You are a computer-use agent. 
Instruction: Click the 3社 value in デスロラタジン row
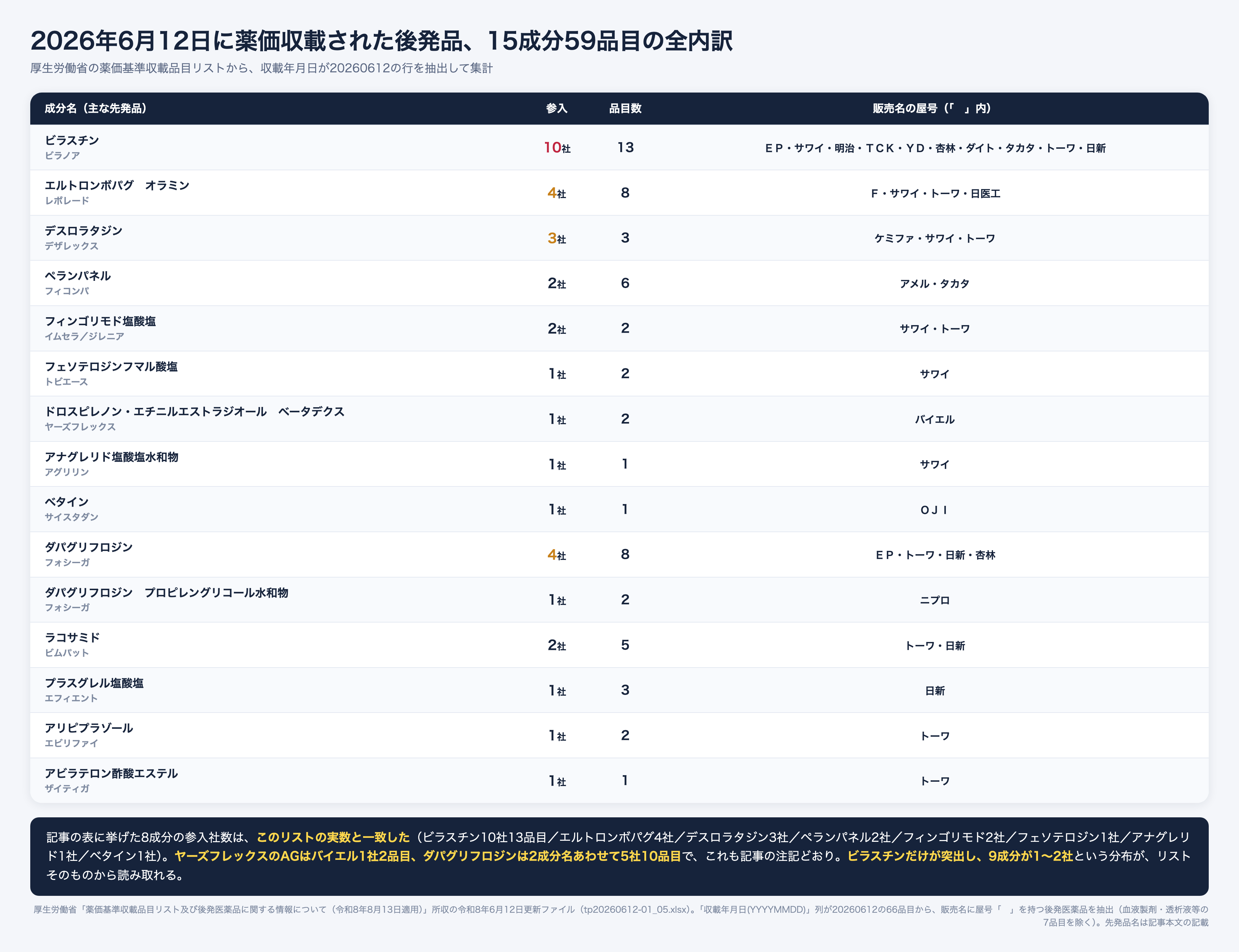click(556, 238)
